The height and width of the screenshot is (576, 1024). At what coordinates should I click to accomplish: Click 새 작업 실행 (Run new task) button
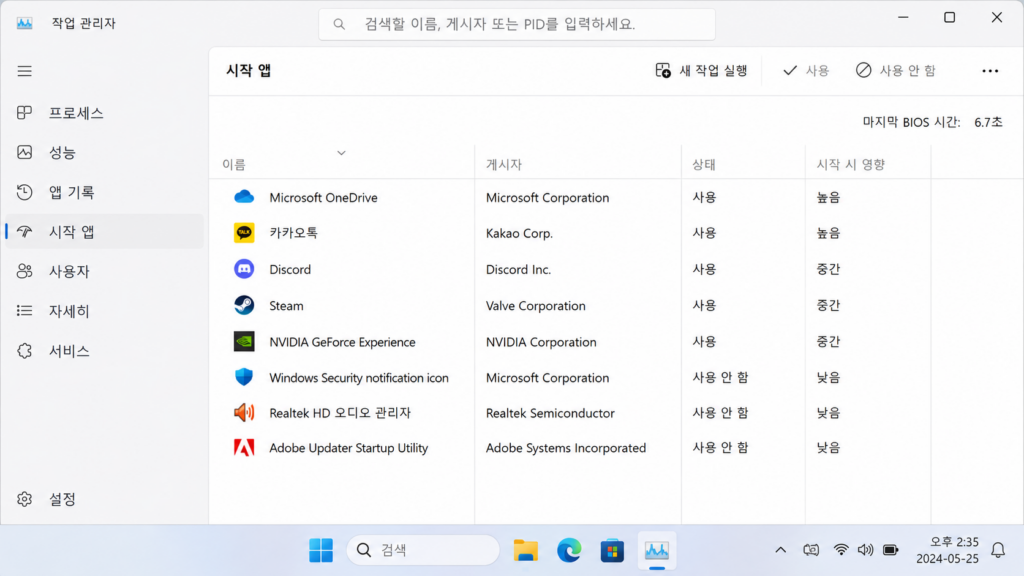[701, 71]
